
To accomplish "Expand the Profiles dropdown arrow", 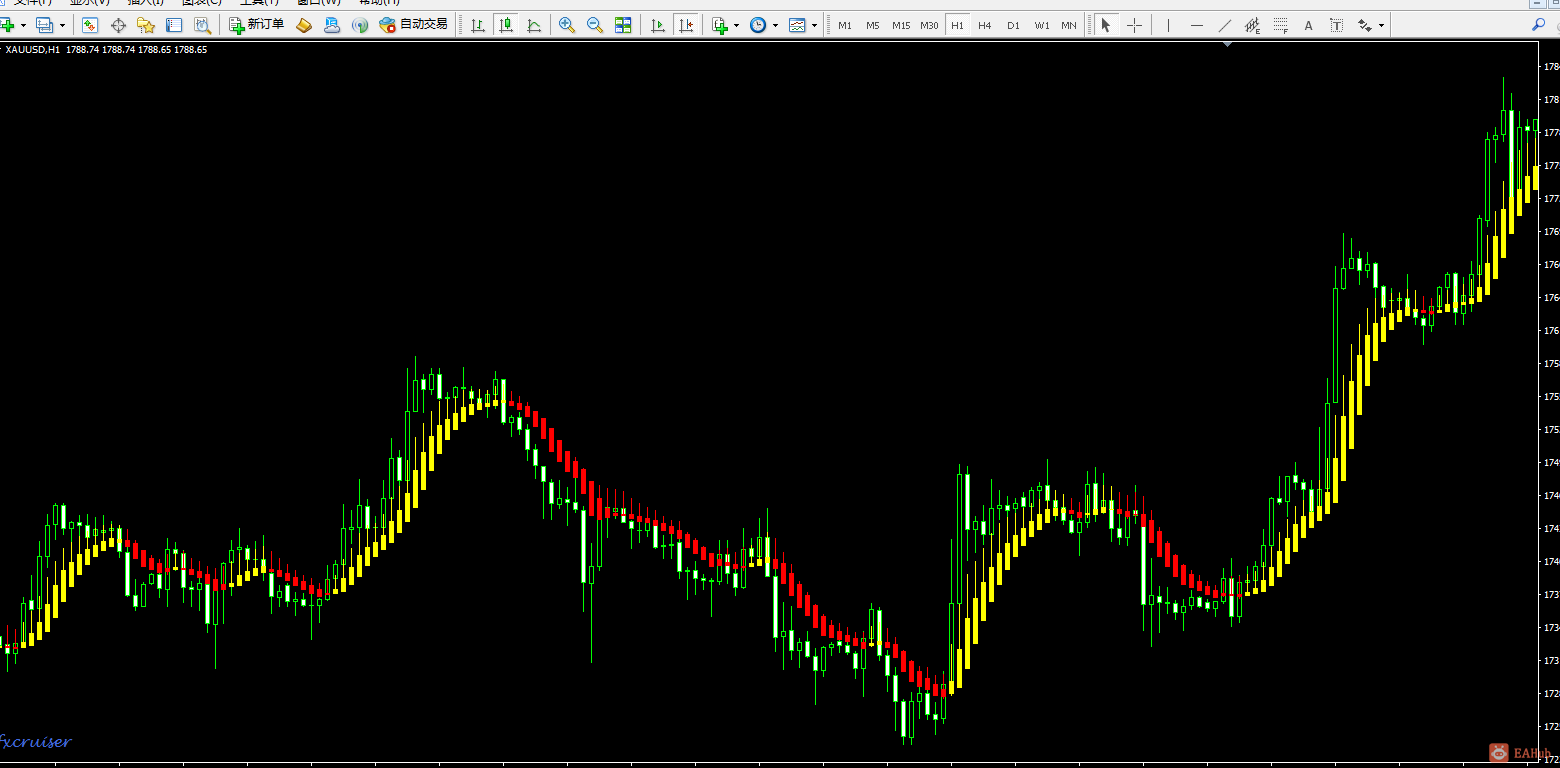I will (x=61, y=25).
